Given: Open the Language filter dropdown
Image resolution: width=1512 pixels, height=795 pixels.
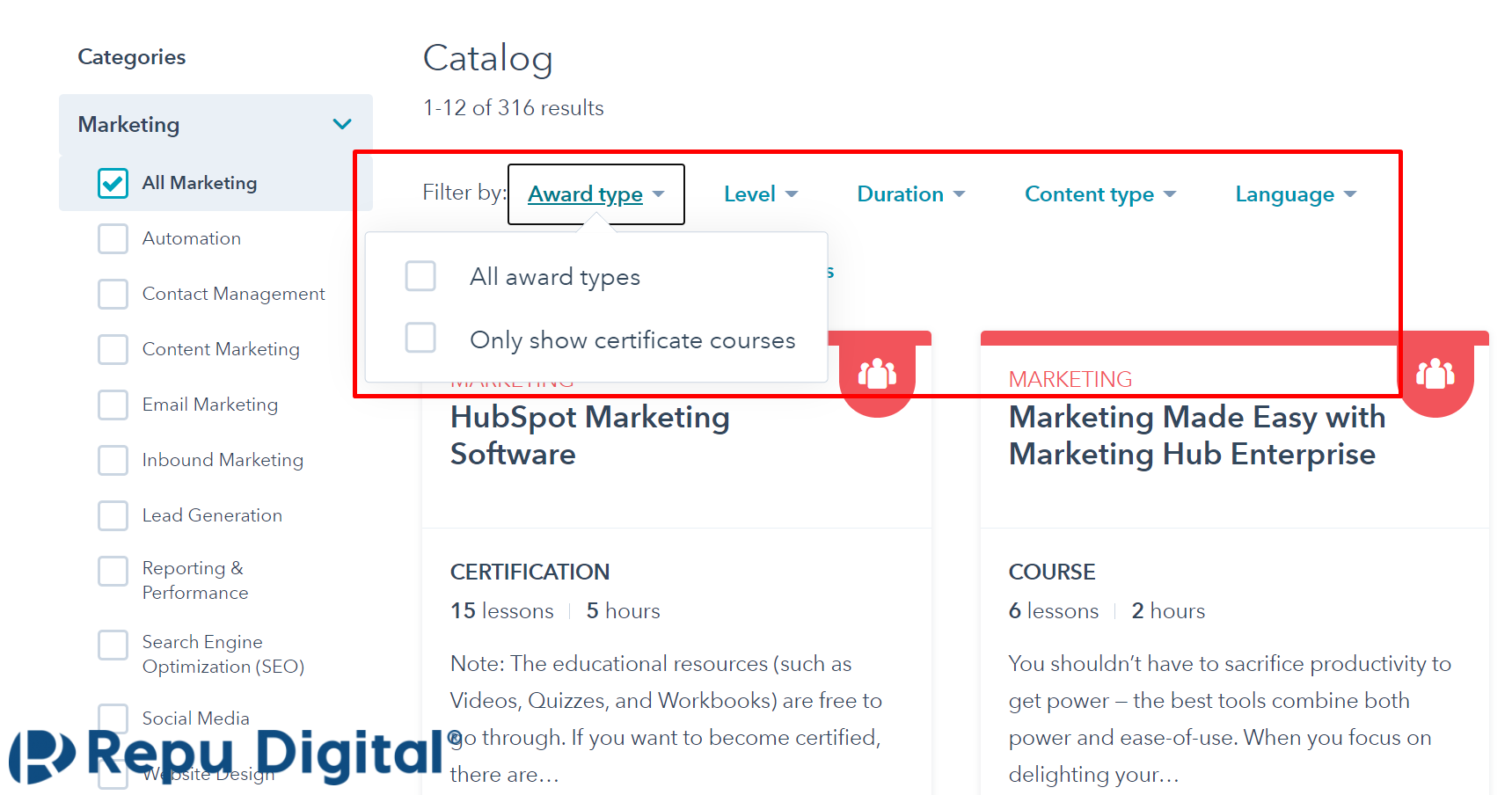Looking at the screenshot, I should point(1295,194).
